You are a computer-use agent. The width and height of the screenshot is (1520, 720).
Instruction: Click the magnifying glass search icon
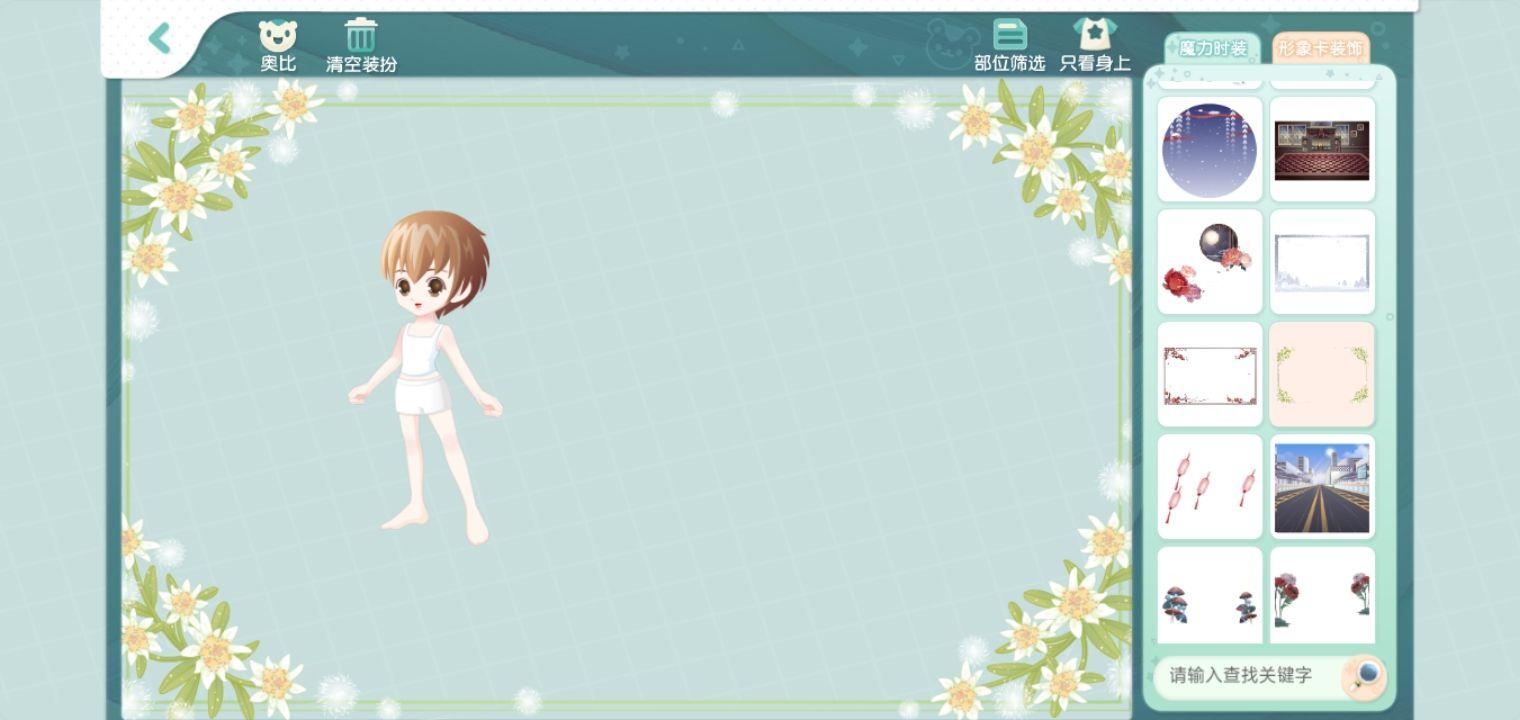click(1365, 675)
